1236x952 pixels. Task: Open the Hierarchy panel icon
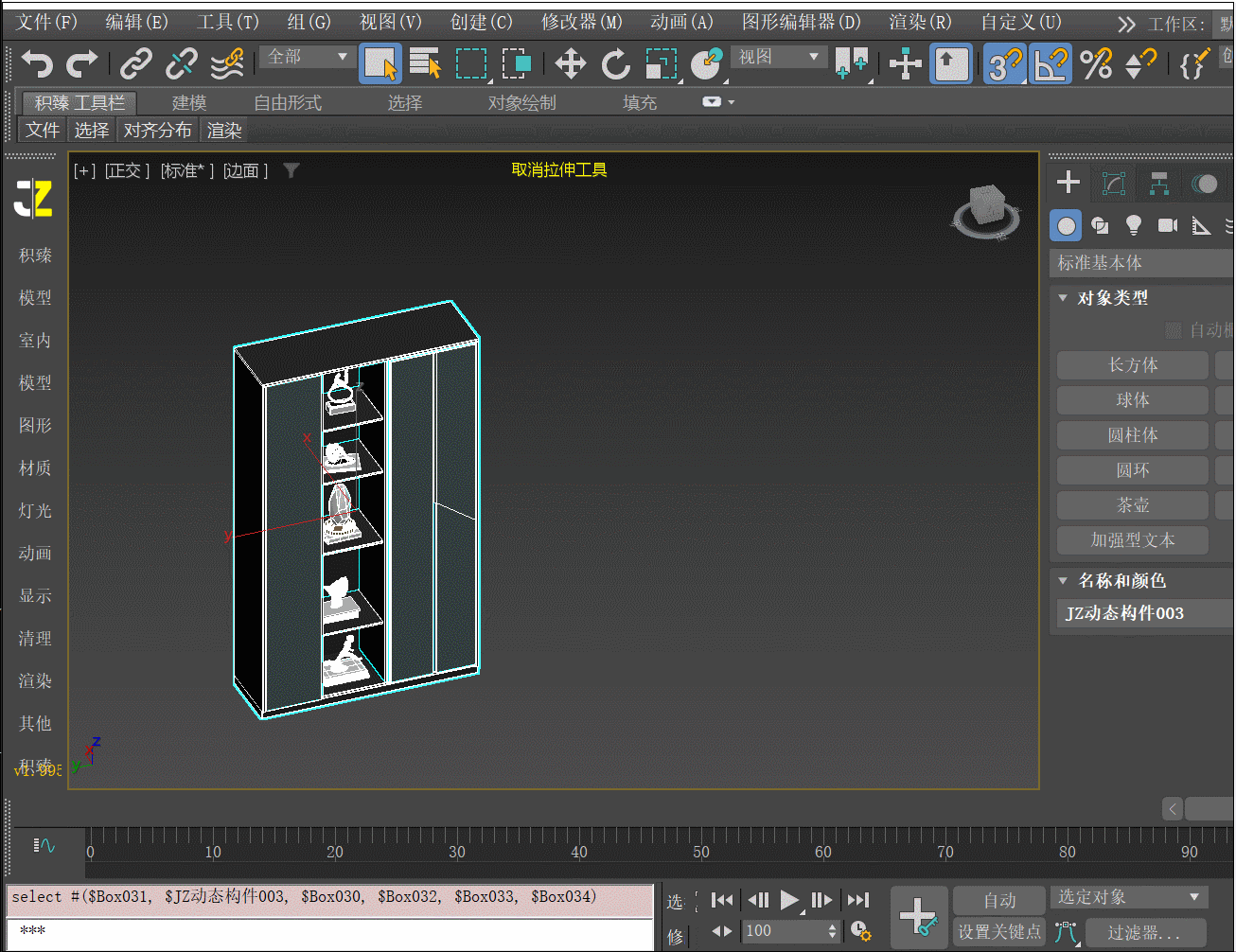1158,184
